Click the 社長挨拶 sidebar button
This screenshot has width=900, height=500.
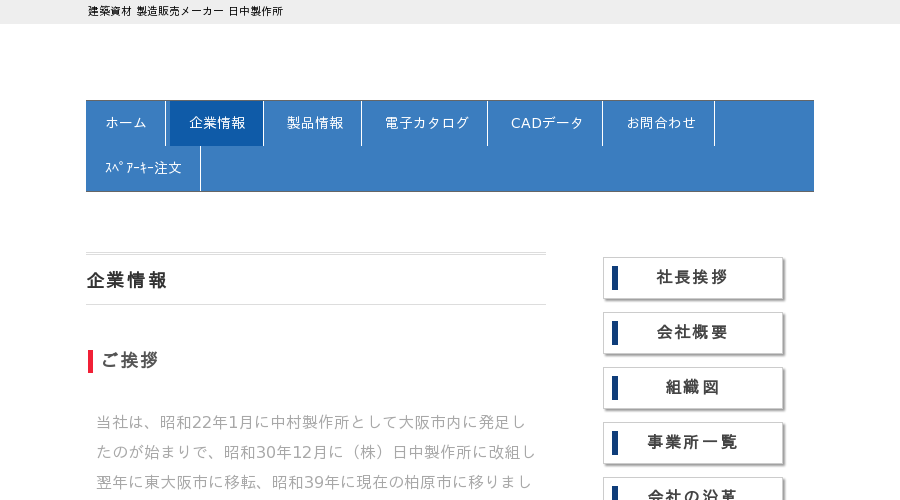tap(693, 278)
